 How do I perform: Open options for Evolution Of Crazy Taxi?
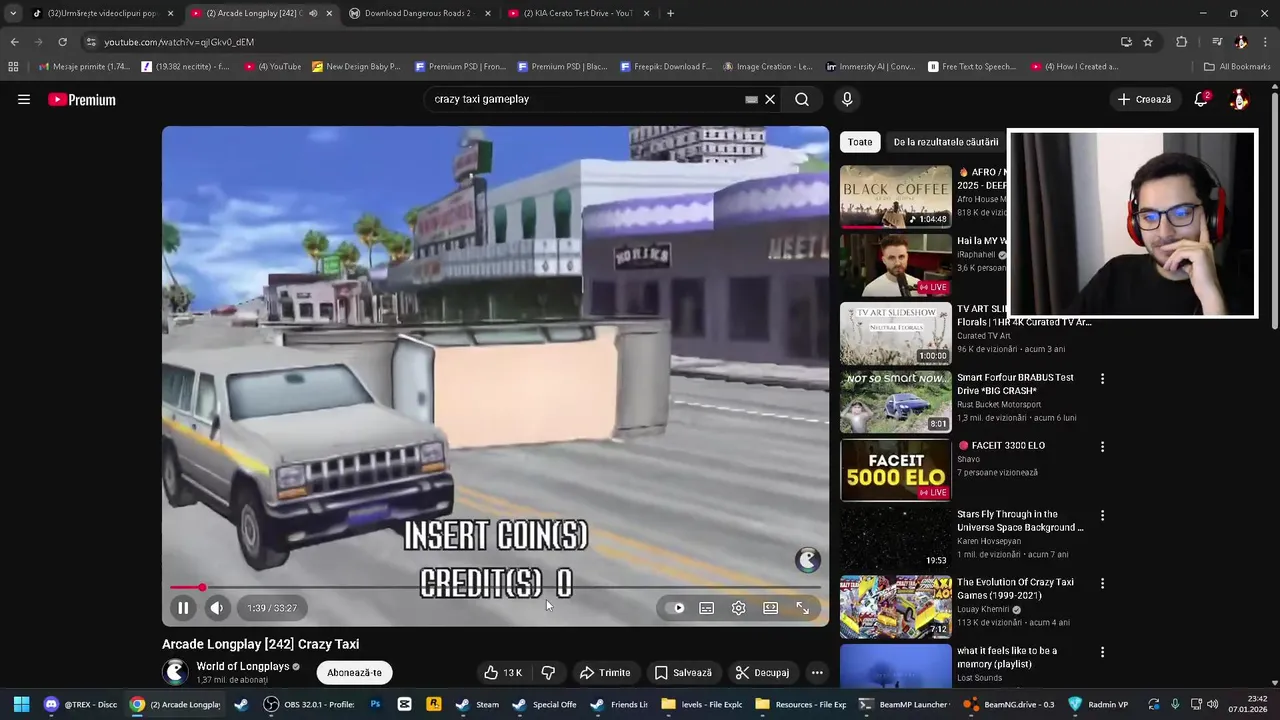tap(1102, 583)
